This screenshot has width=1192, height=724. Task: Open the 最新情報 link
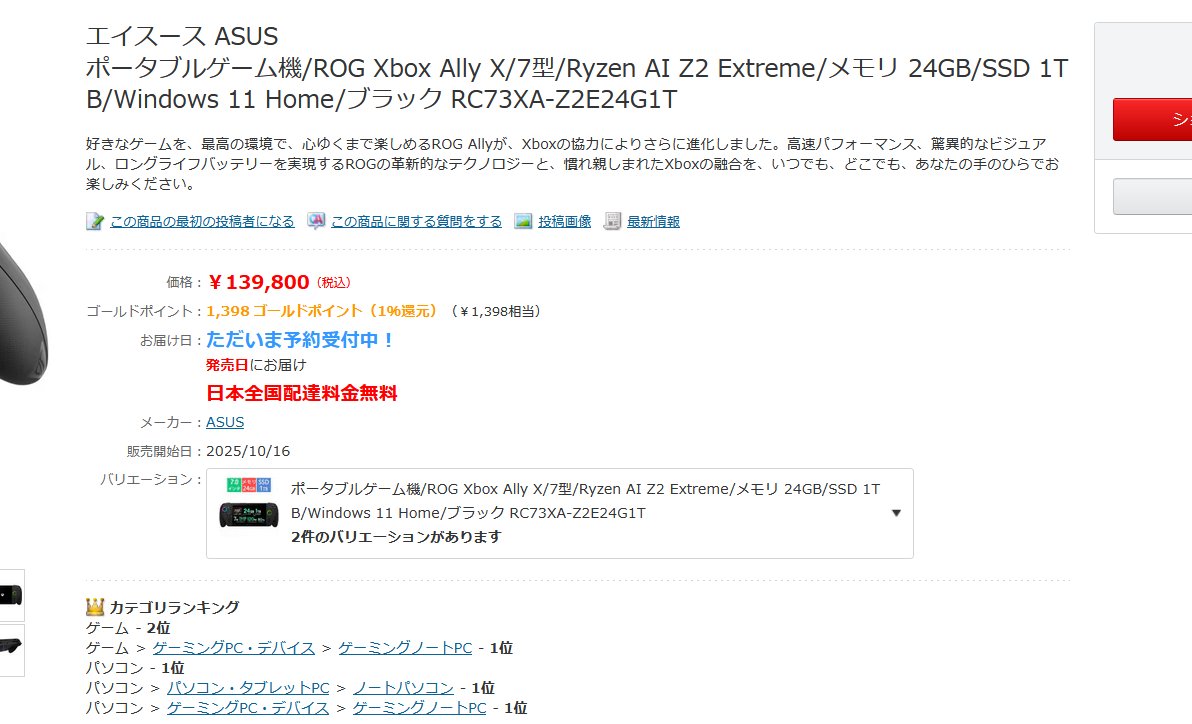tap(654, 221)
